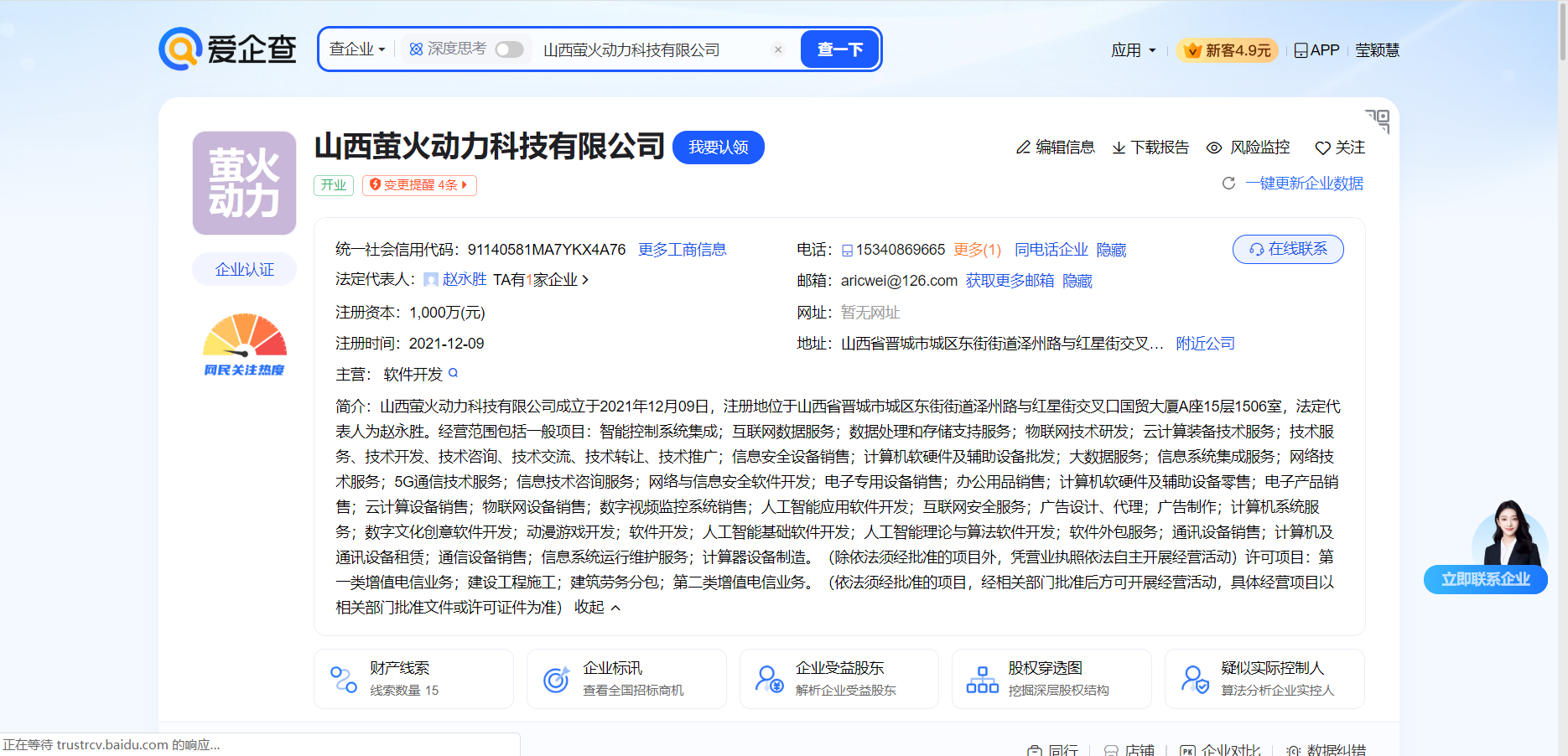The image size is (1568, 756).
Task: Open the 股权穿透图 card
Action: (1051, 679)
